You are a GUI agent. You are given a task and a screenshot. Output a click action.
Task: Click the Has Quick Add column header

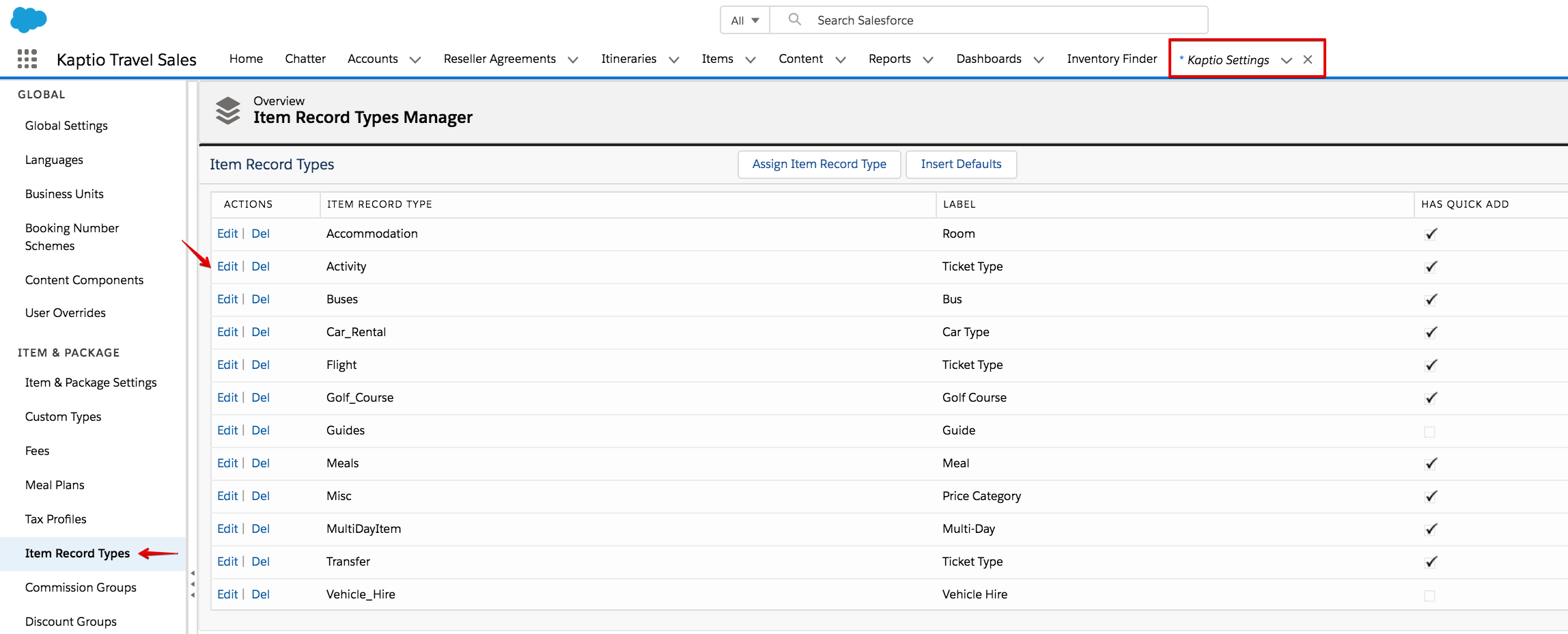1465,204
